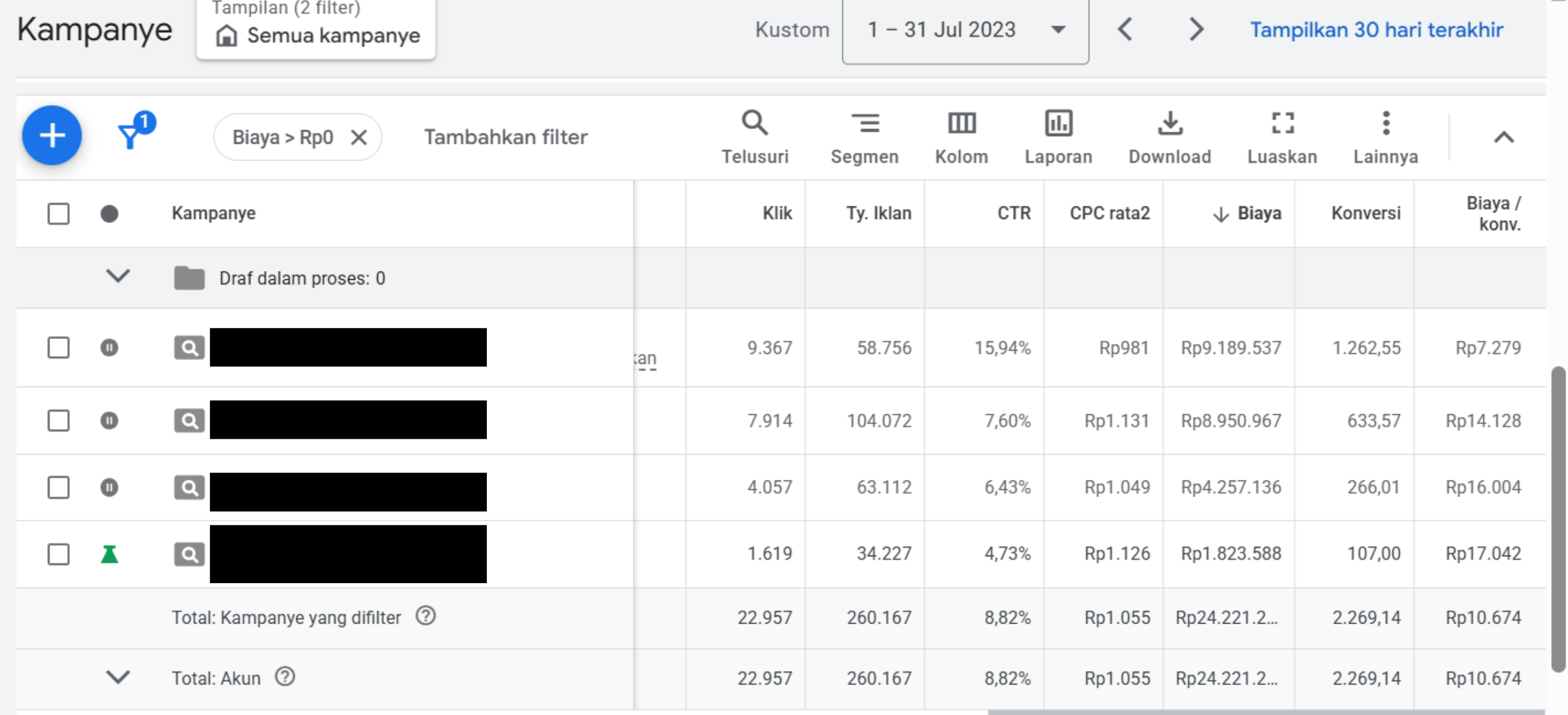Click conversions value 1.262,55

(x=1366, y=348)
